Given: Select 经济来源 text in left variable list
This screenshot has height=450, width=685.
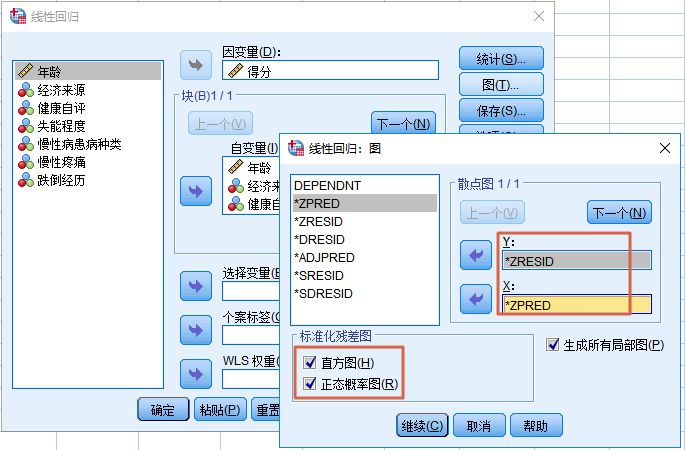Looking at the screenshot, I should click(61, 90).
